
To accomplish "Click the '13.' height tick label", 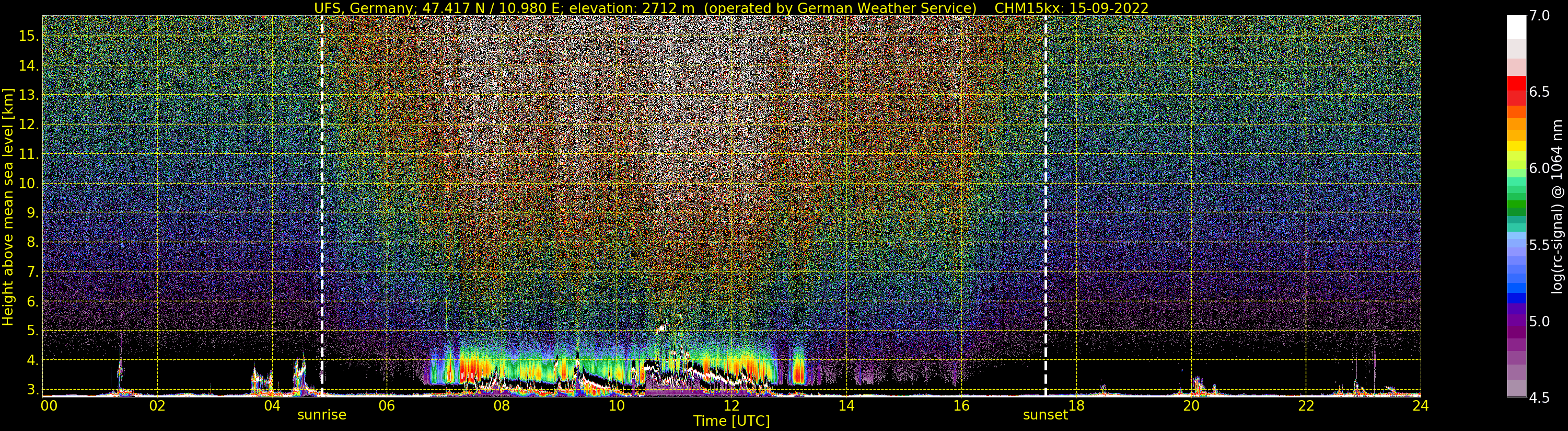I will coord(29,95).
